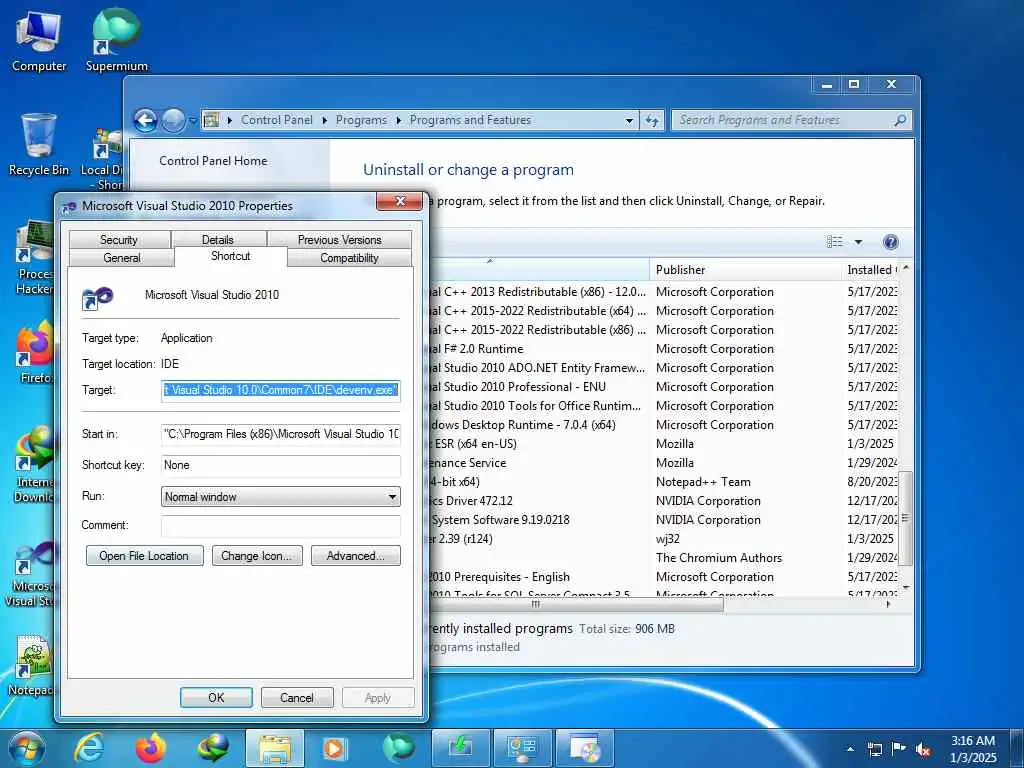Click the volume muted tray icon
Viewport: 1024px width, 768px height.
923,749
